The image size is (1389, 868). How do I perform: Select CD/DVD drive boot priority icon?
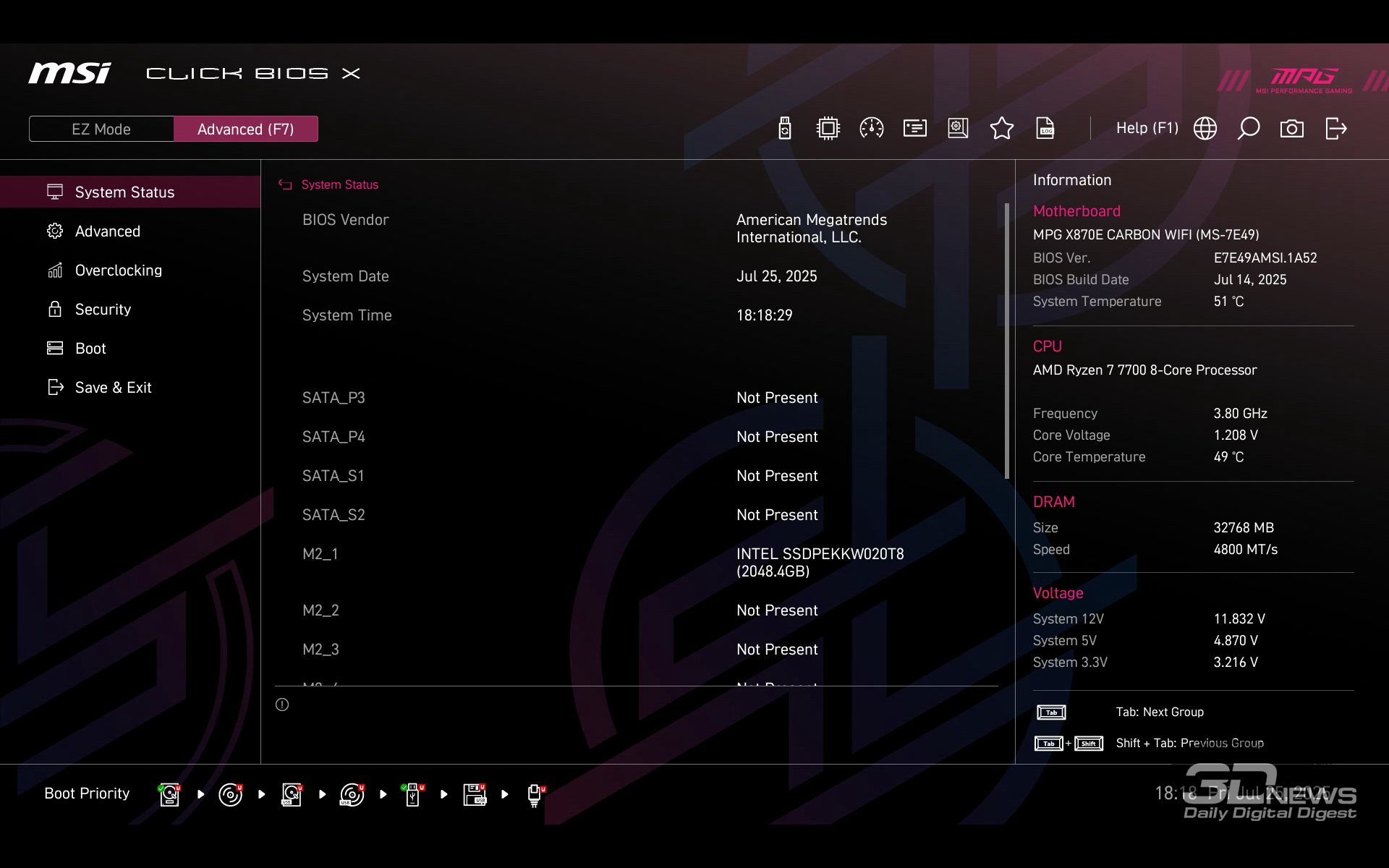point(231,794)
